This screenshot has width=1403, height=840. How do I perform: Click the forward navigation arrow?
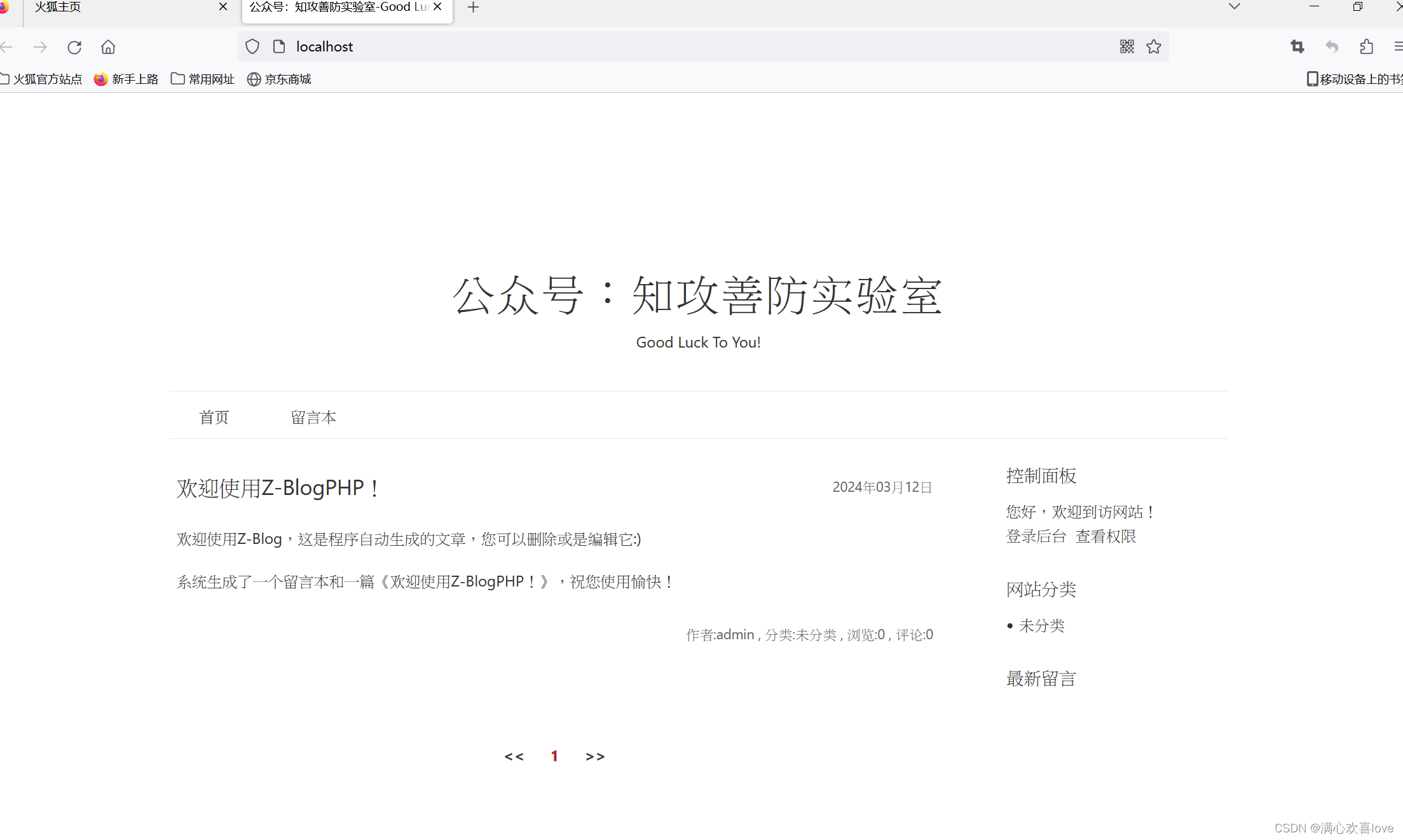40,47
